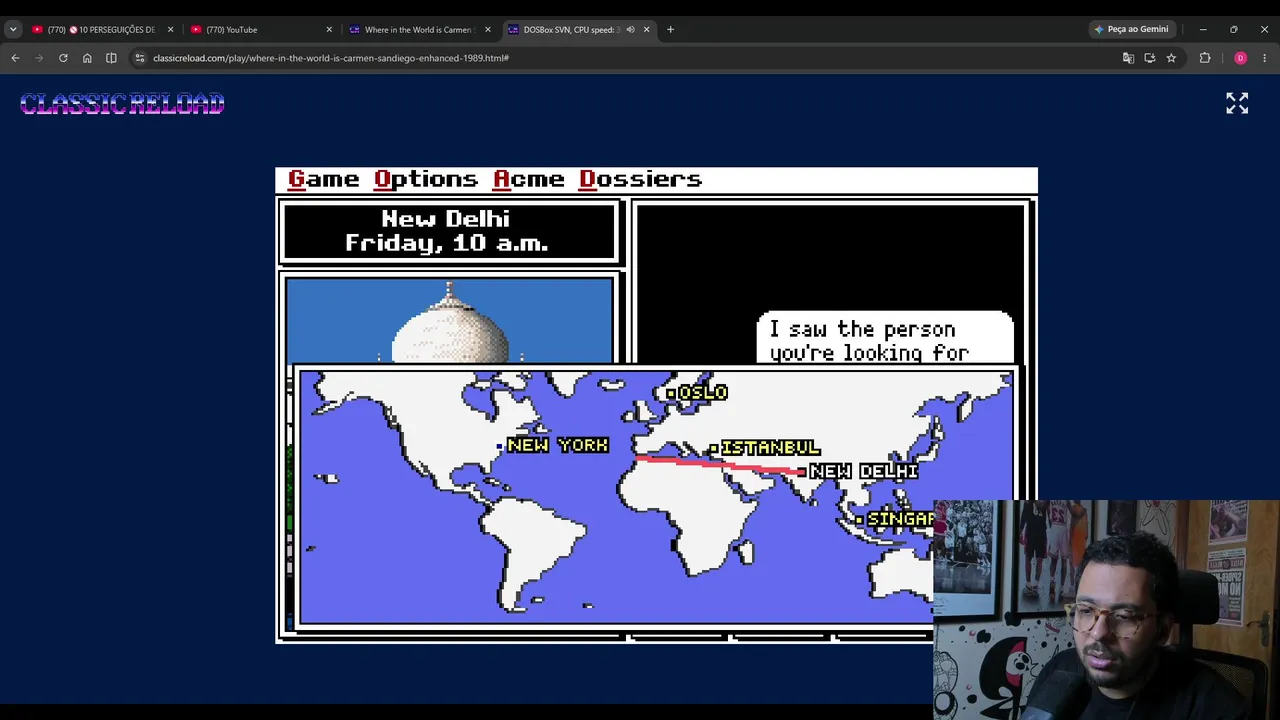Enter fullscreen mode for the game
Image resolution: width=1280 pixels, height=720 pixels.
[x=1237, y=103]
